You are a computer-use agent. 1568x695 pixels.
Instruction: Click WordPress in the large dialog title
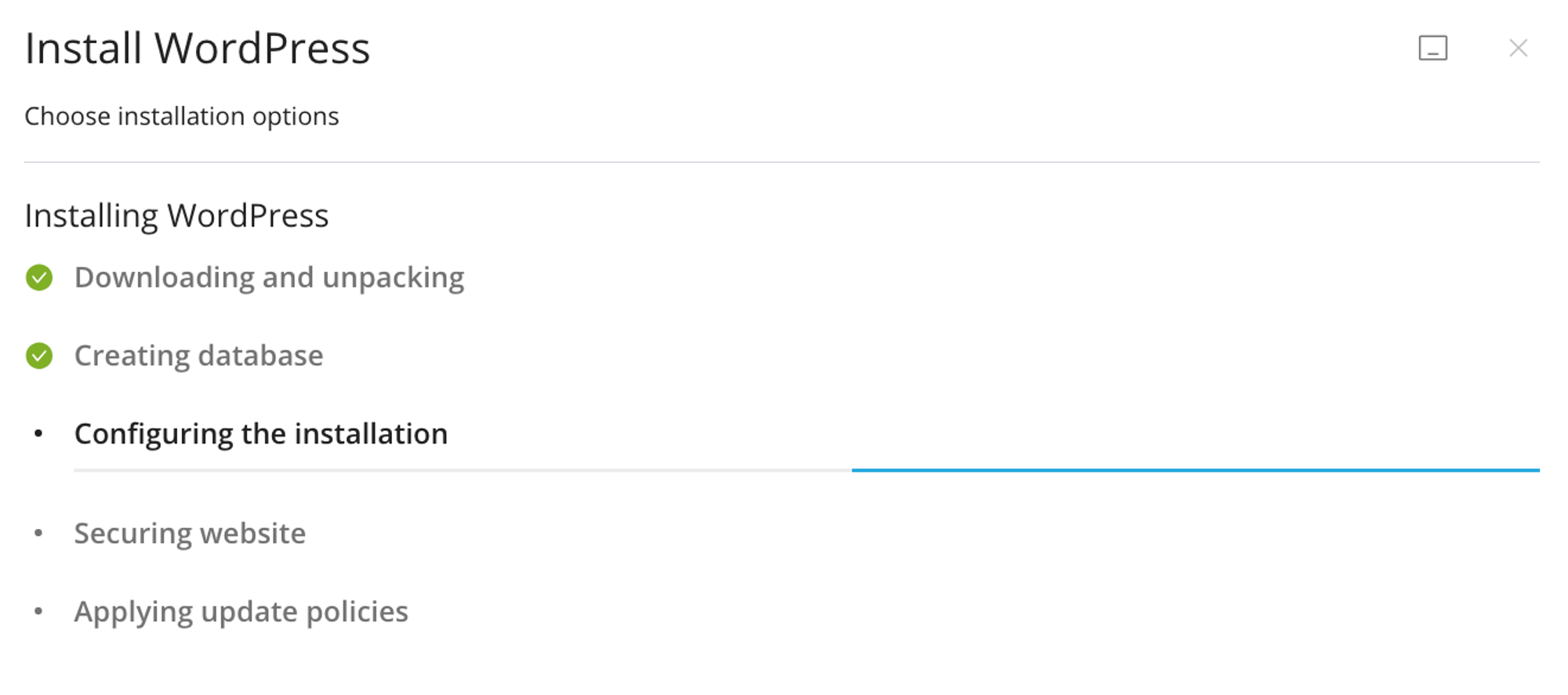tap(262, 49)
